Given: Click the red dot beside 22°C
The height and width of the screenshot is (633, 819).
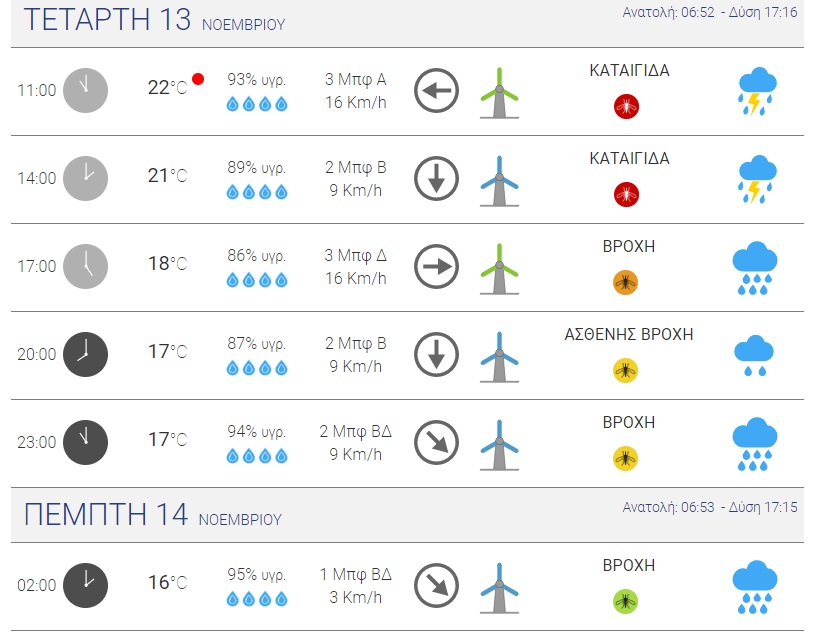Looking at the screenshot, I should point(198,79).
